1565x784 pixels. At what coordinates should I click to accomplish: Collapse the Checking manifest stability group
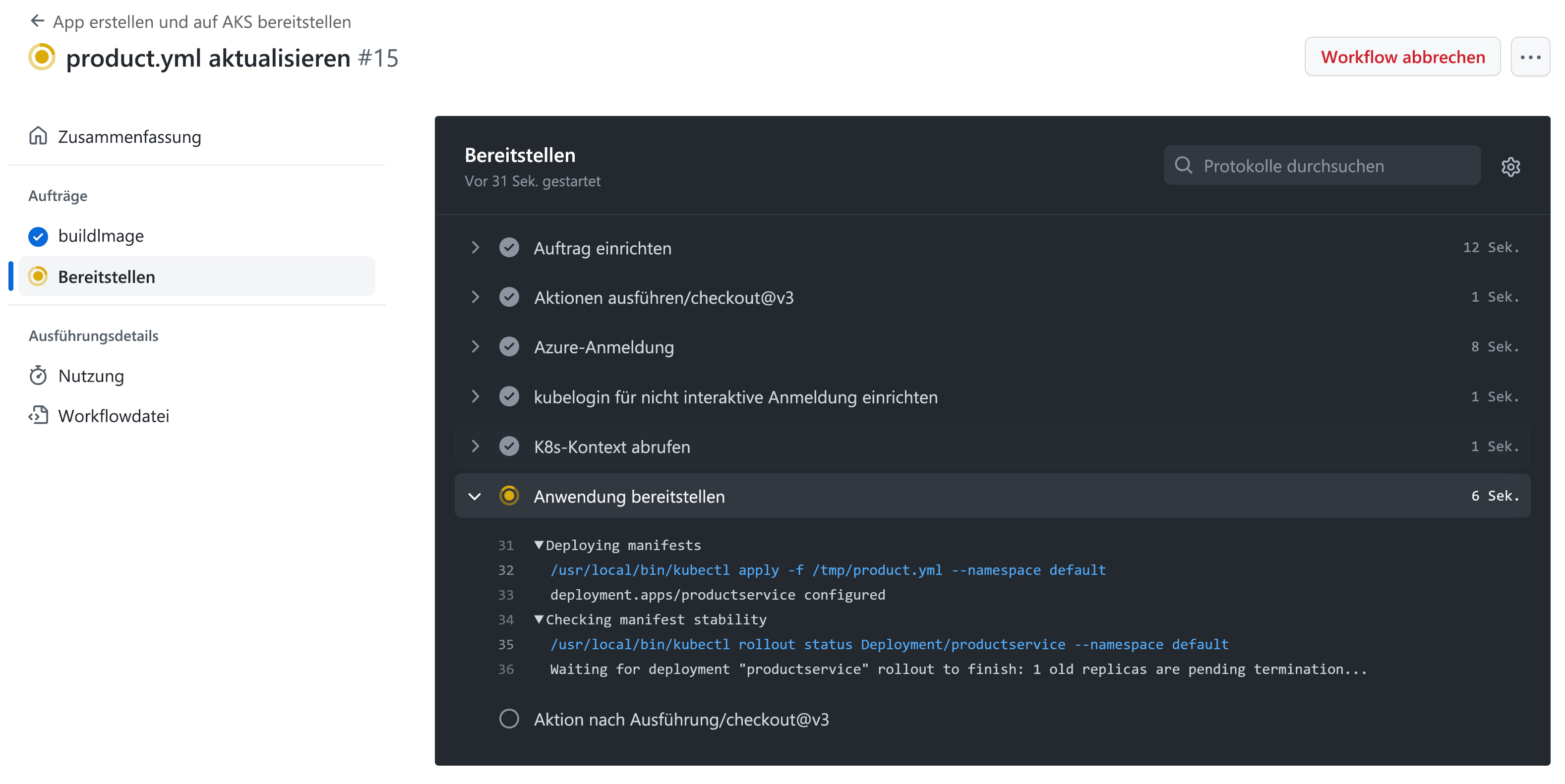coord(540,619)
